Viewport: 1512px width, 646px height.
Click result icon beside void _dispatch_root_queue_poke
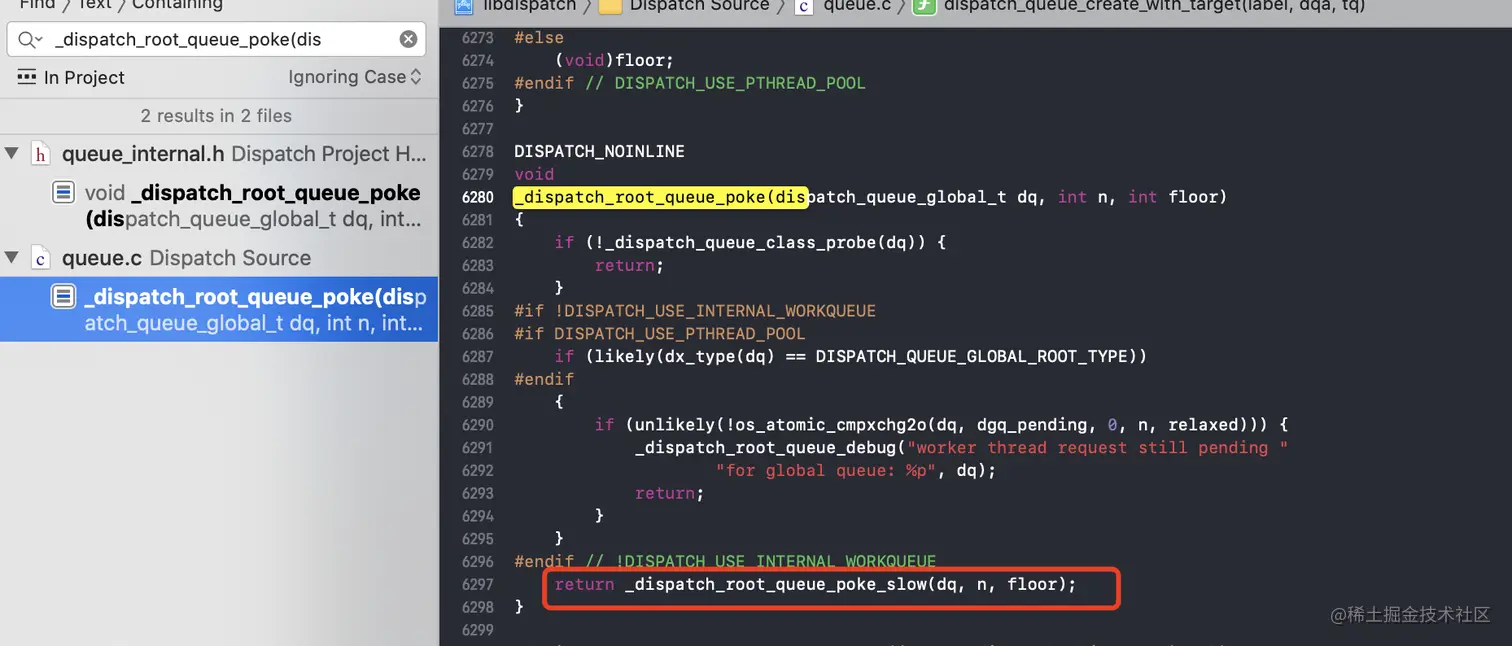[x=64, y=192]
